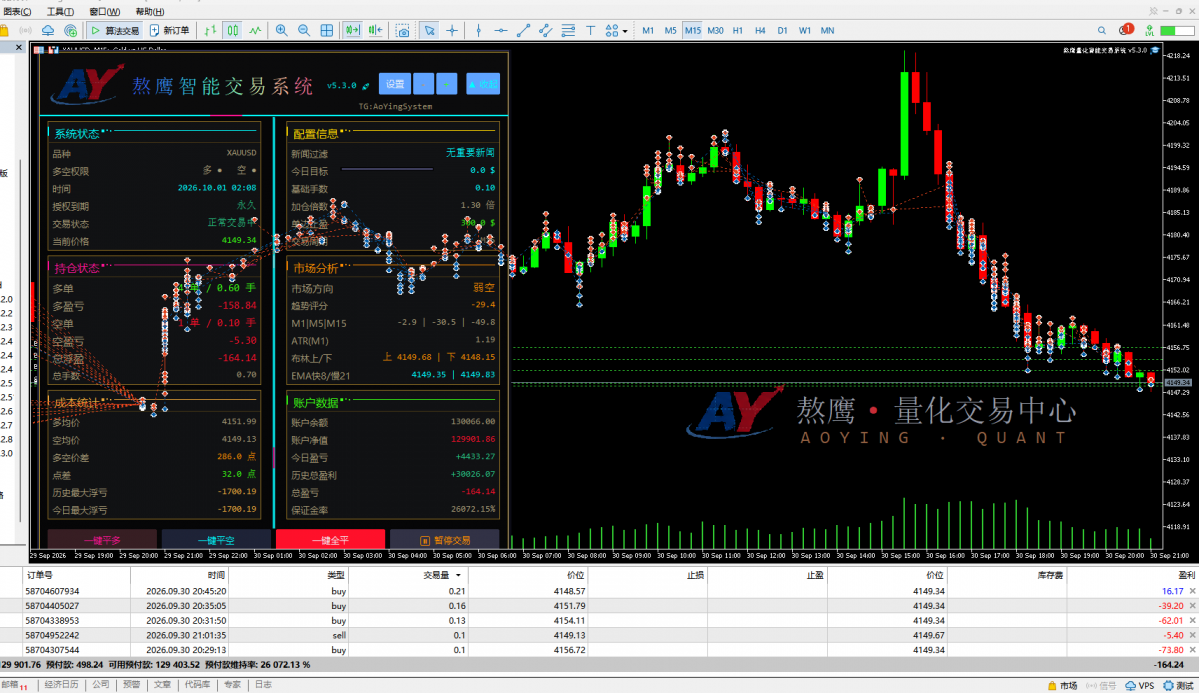Select the equidistant channel tool
The image size is (1199, 693).
(545, 31)
